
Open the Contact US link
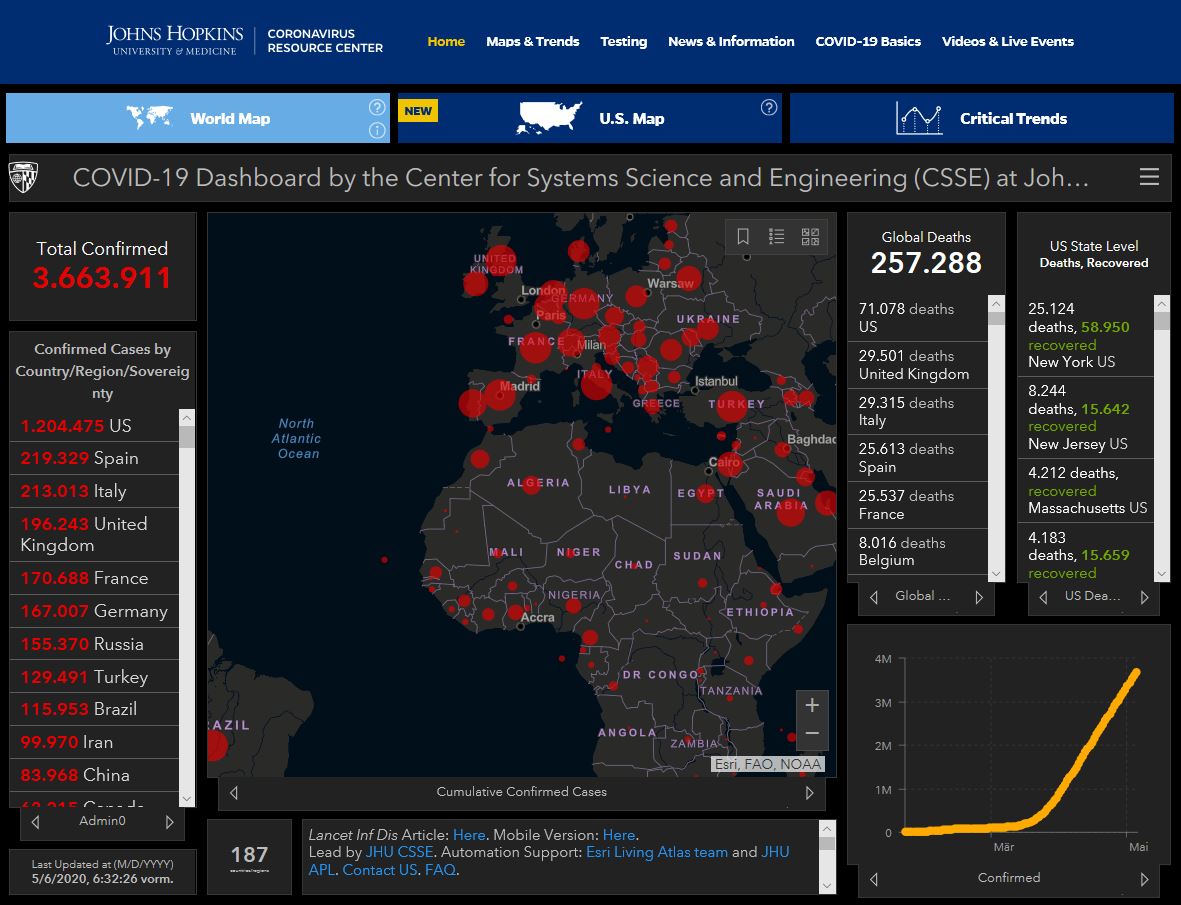[380, 870]
